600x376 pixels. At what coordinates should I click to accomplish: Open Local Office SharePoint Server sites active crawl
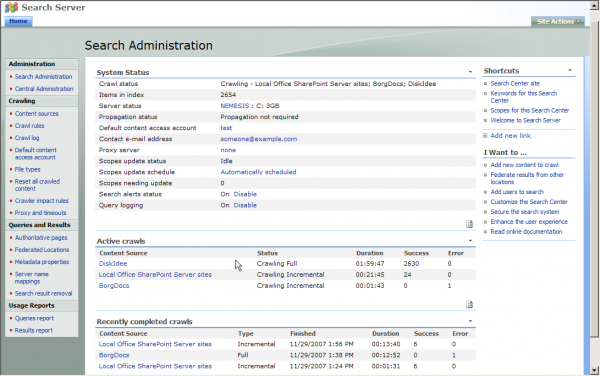[155, 275]
